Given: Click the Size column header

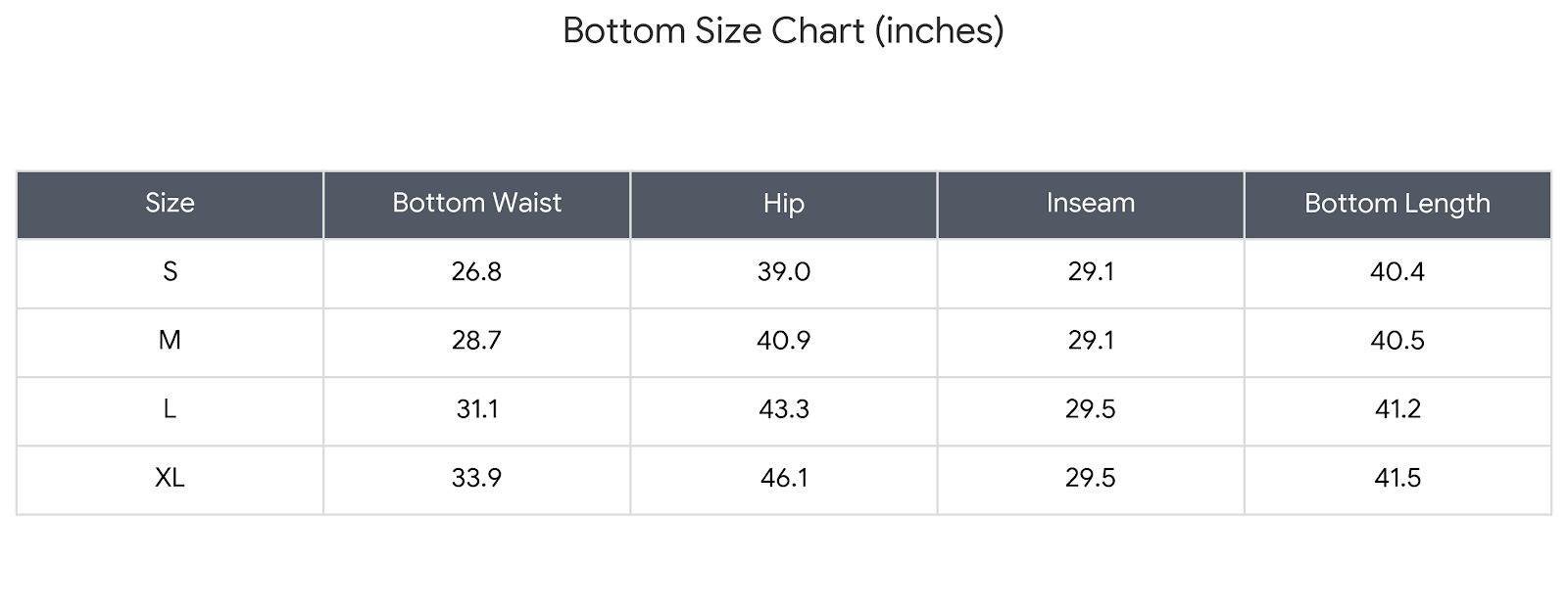Looking at the screenshot, I should coord(170,204).
